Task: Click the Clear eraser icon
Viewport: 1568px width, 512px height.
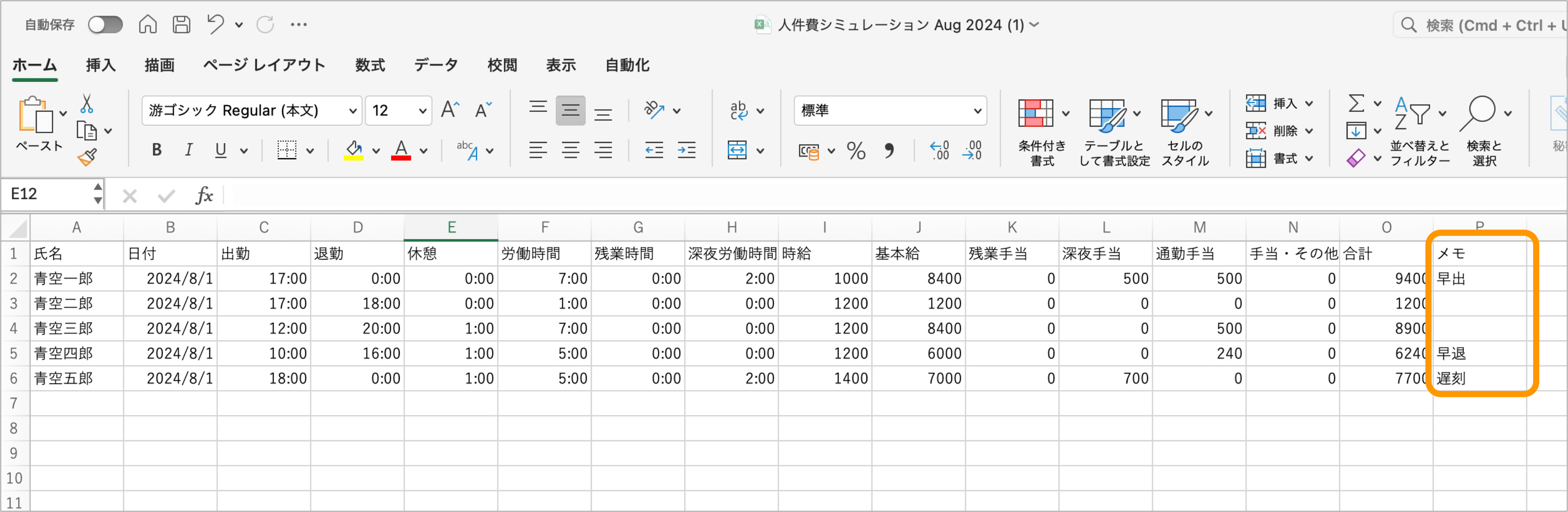Action: (1356, 159)
